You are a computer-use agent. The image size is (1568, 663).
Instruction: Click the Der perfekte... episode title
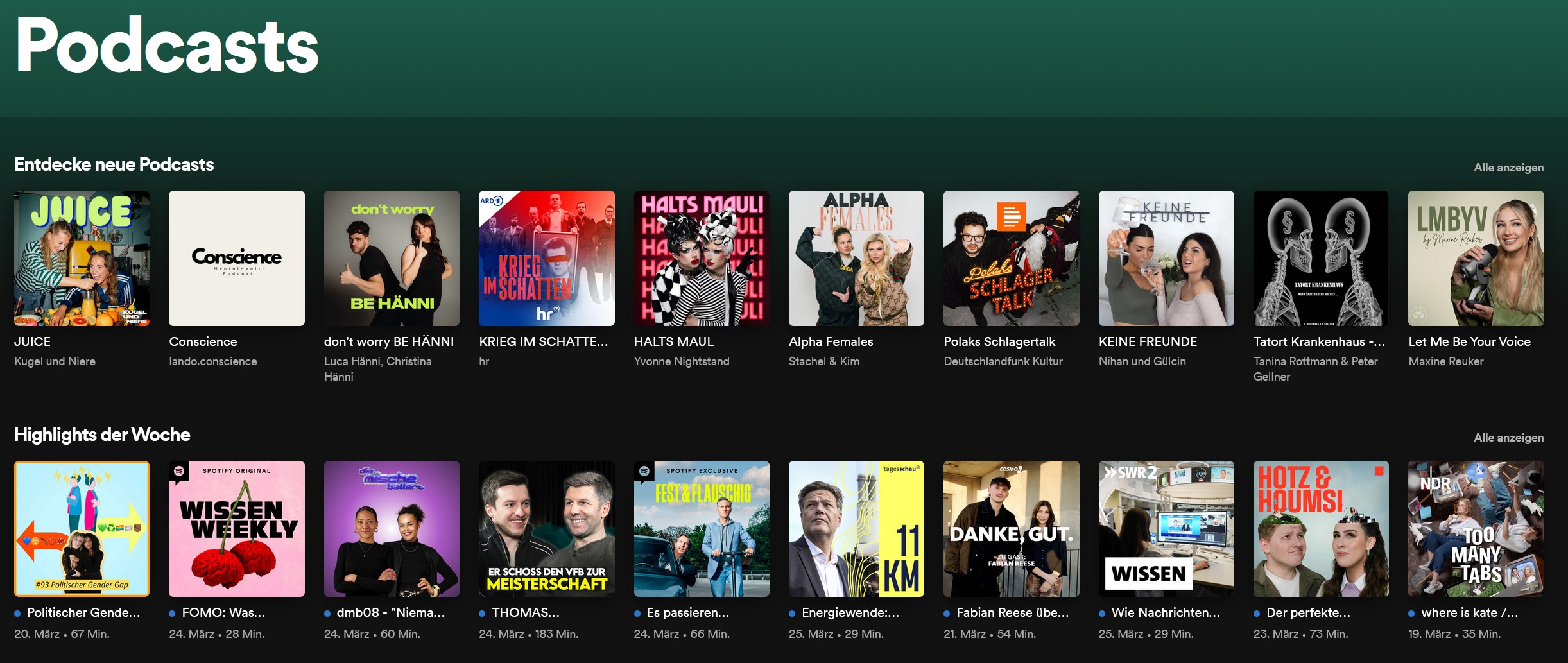point(1308,613)
